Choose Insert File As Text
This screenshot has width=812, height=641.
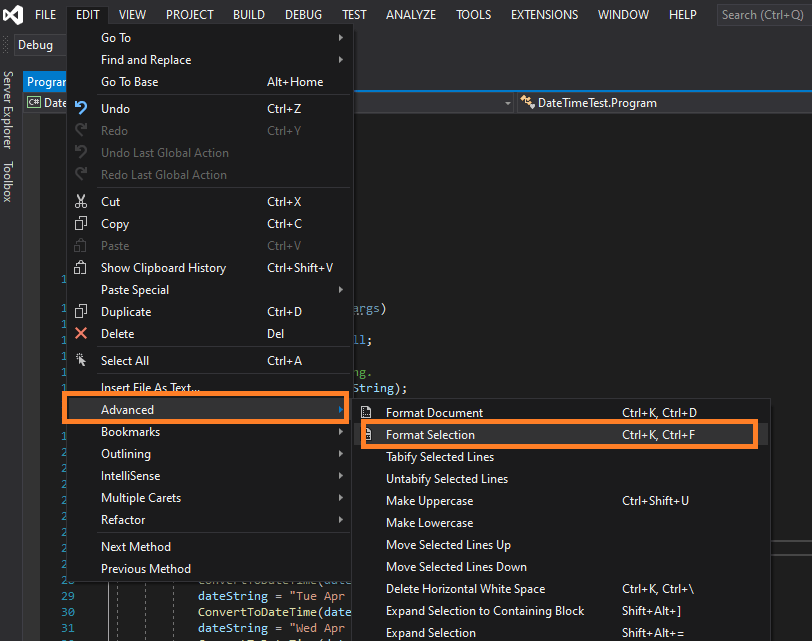210,387
